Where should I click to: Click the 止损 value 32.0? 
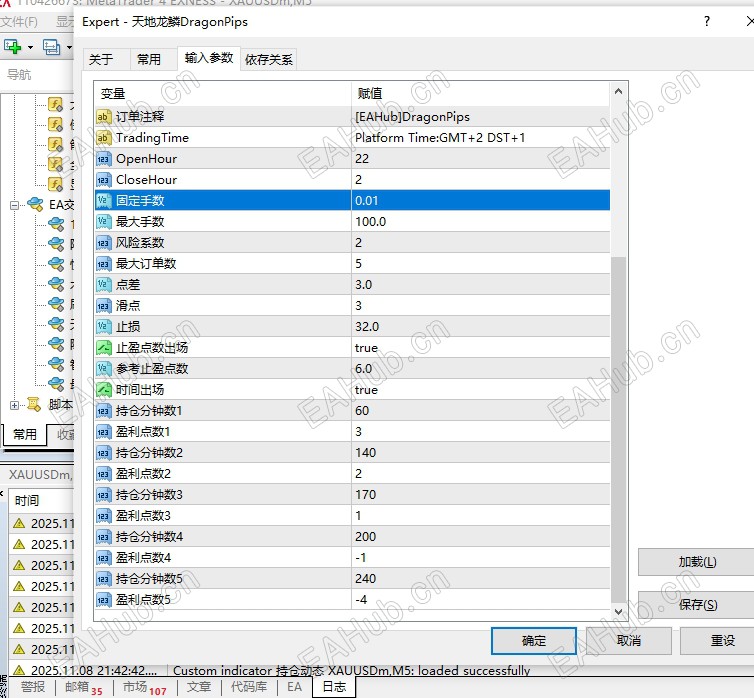[x=367, y=327]
